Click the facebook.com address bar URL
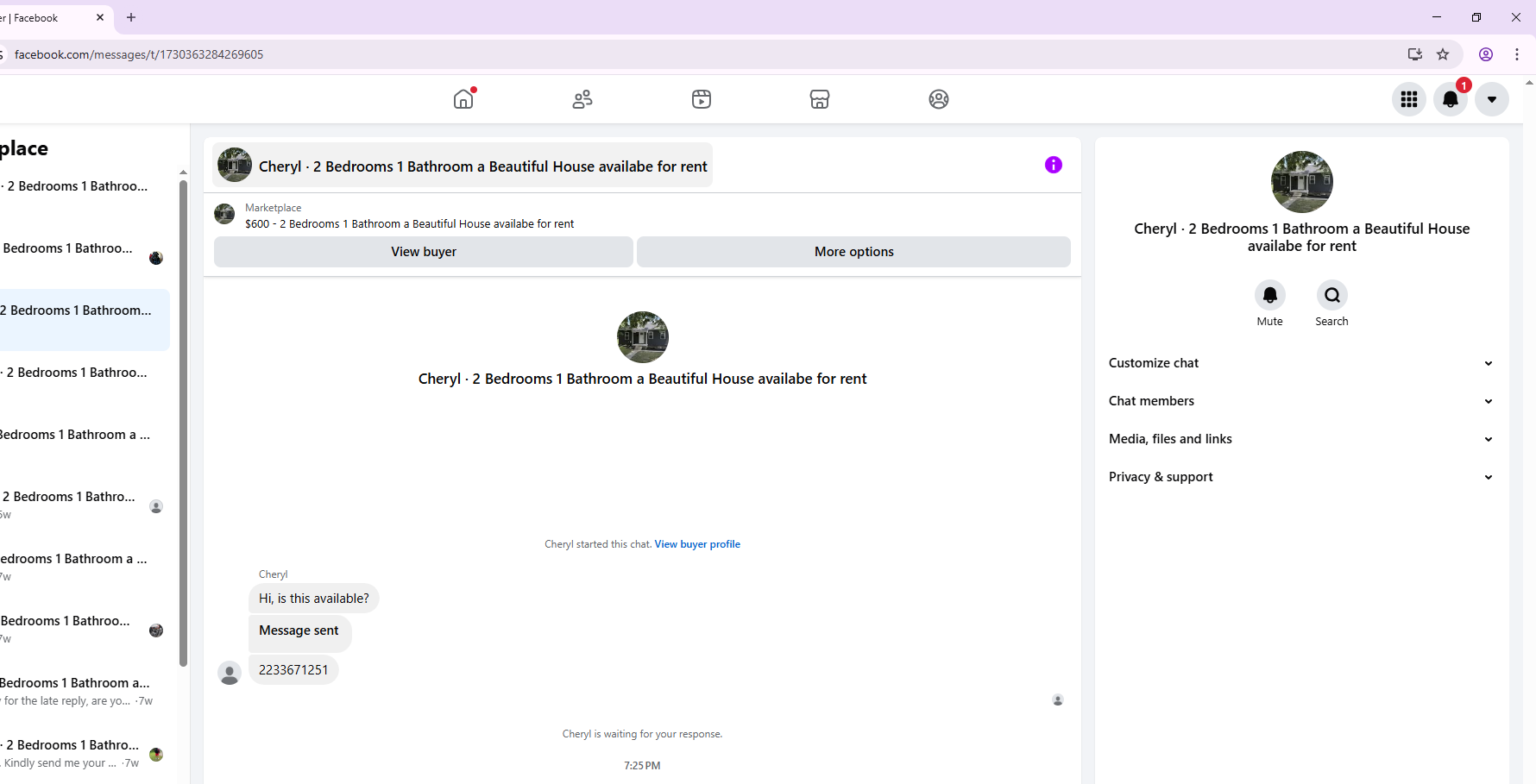Screen dimensions: 1536x784 click(139, 54)
